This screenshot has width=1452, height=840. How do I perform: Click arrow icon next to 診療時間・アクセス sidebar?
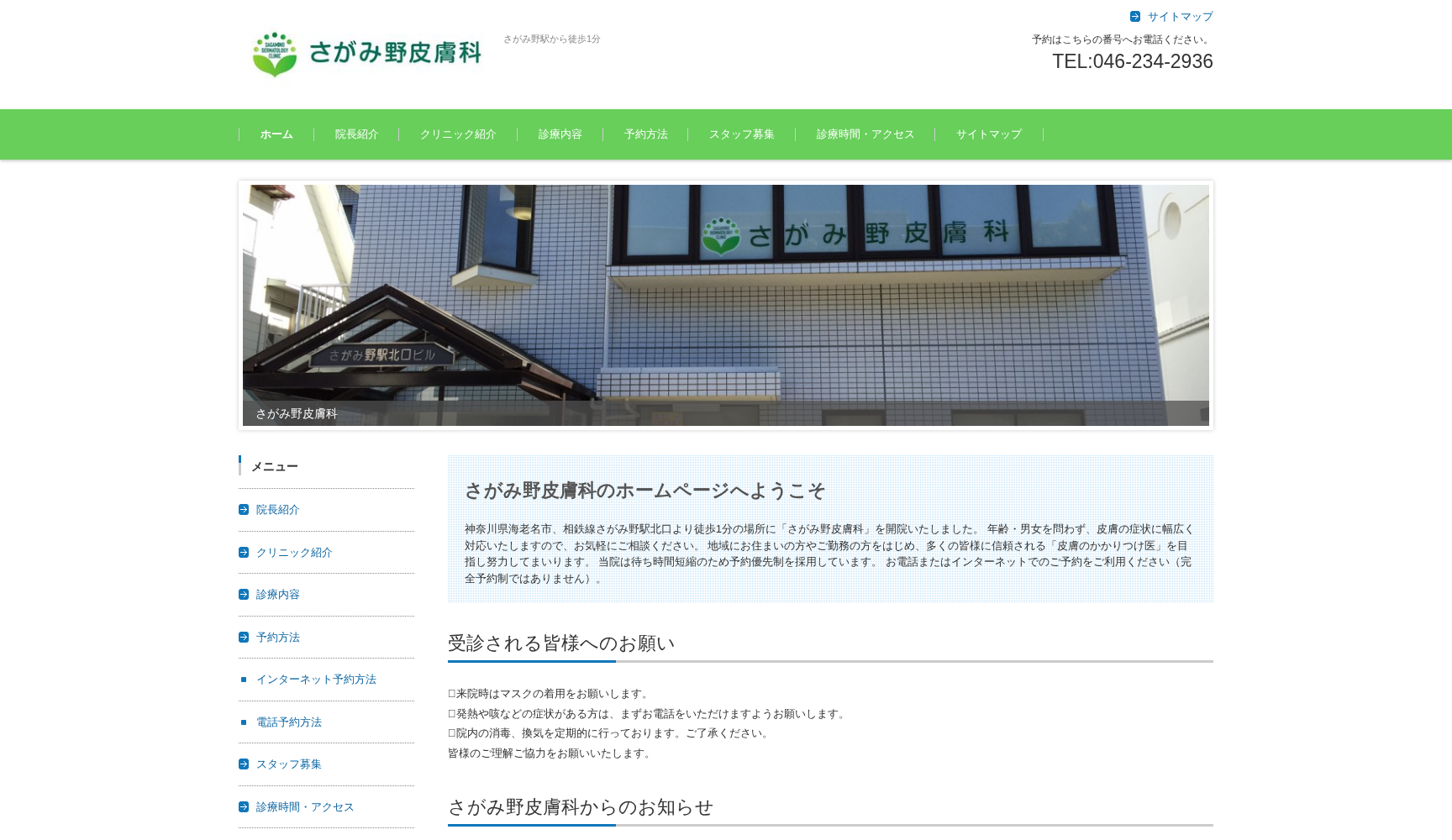tap(244, 807)
